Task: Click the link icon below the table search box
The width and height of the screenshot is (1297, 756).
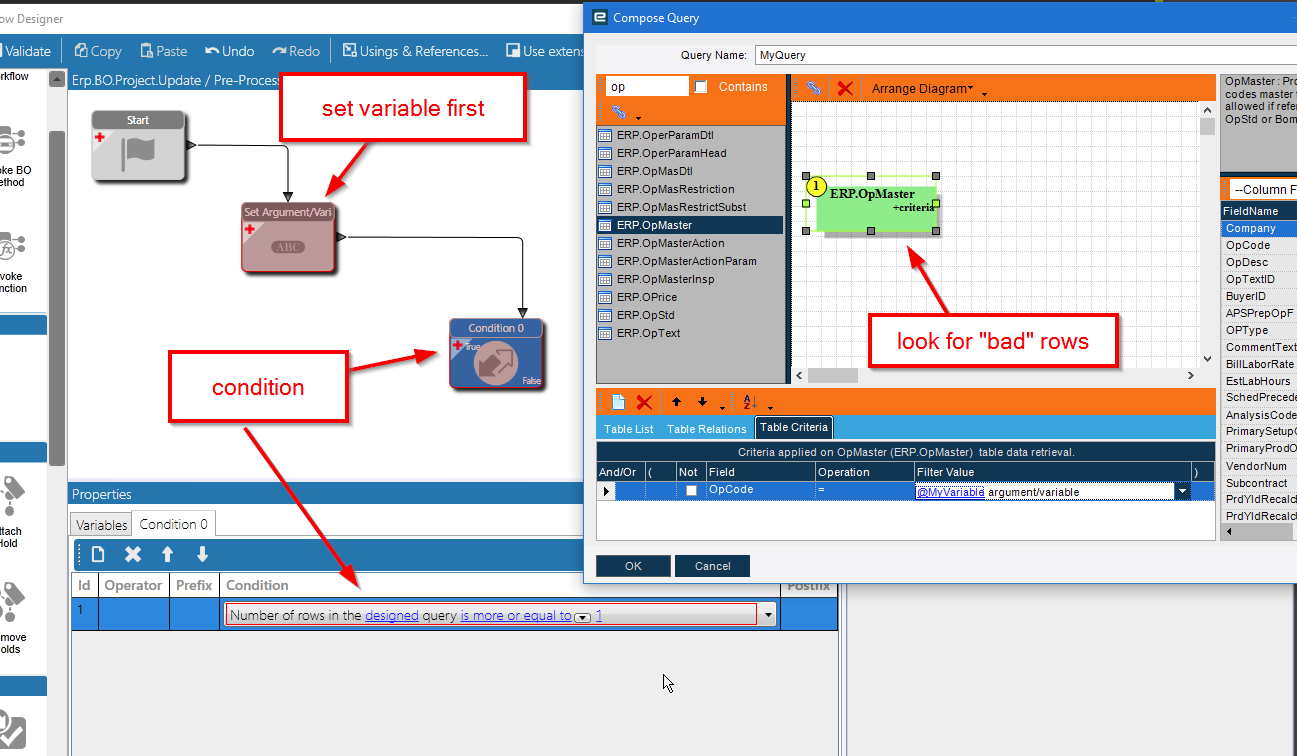Action: [x=617, y=111]
